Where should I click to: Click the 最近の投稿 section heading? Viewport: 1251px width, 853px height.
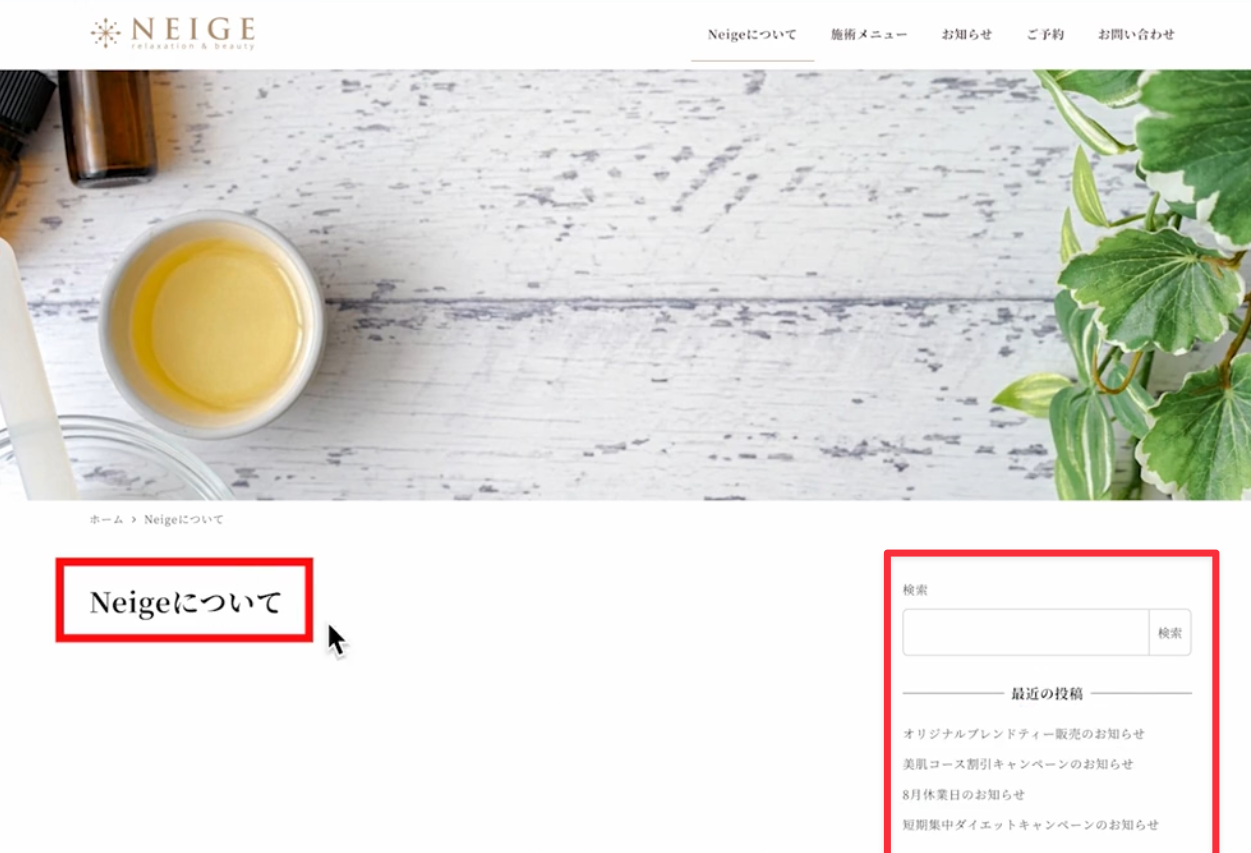point(1047,693)
